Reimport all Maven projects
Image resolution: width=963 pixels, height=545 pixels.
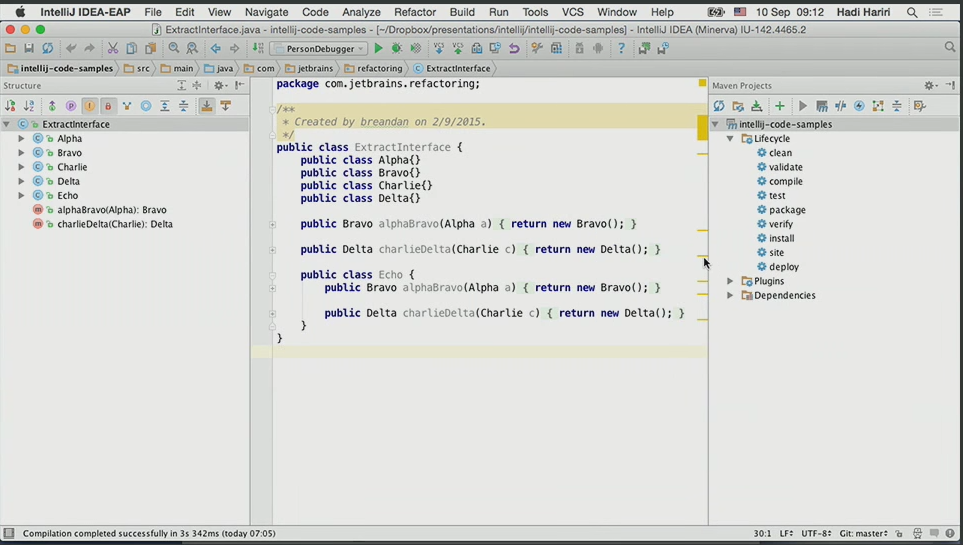tap(718, 106)
